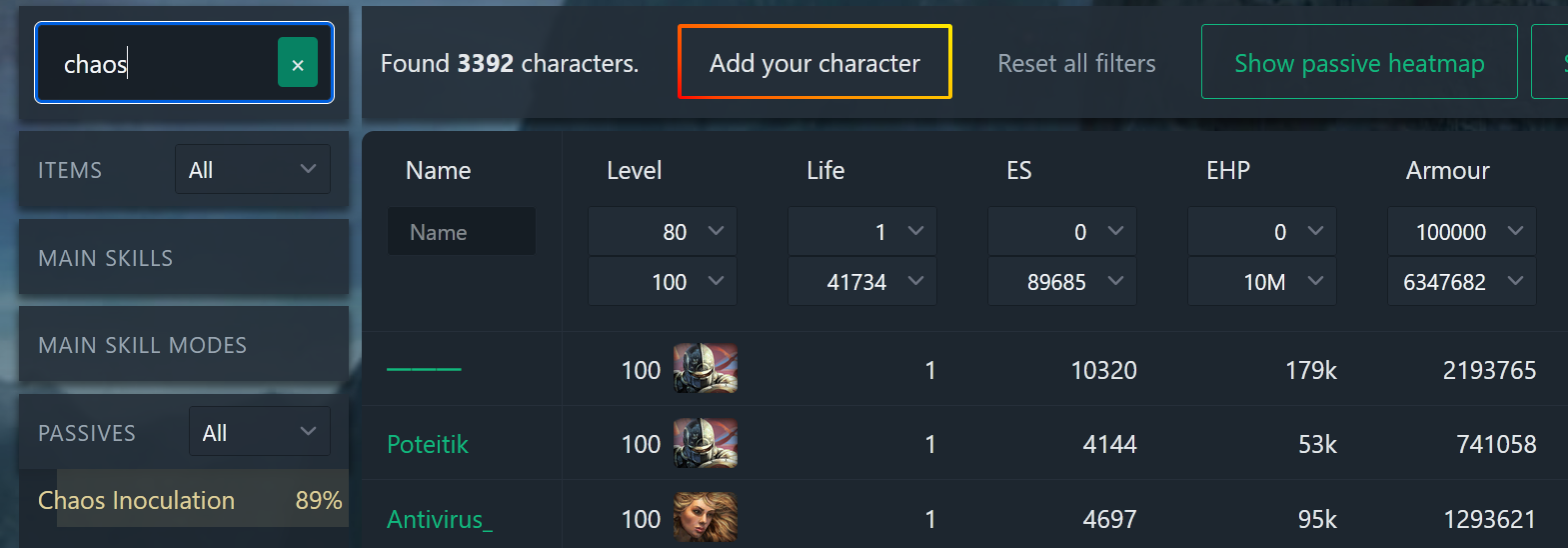Viewport: 1568px width, 548px height.
Task: Open minimum Armour 100000 dropdown
Action: coord(1462,232)
